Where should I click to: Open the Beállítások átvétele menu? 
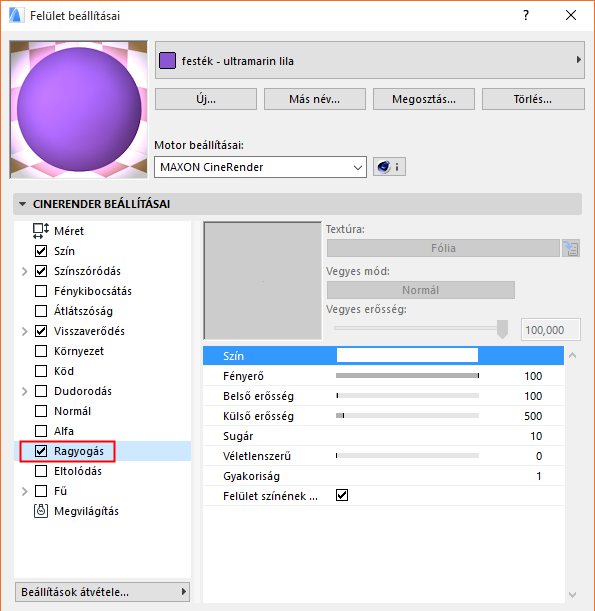coord(102,592)
